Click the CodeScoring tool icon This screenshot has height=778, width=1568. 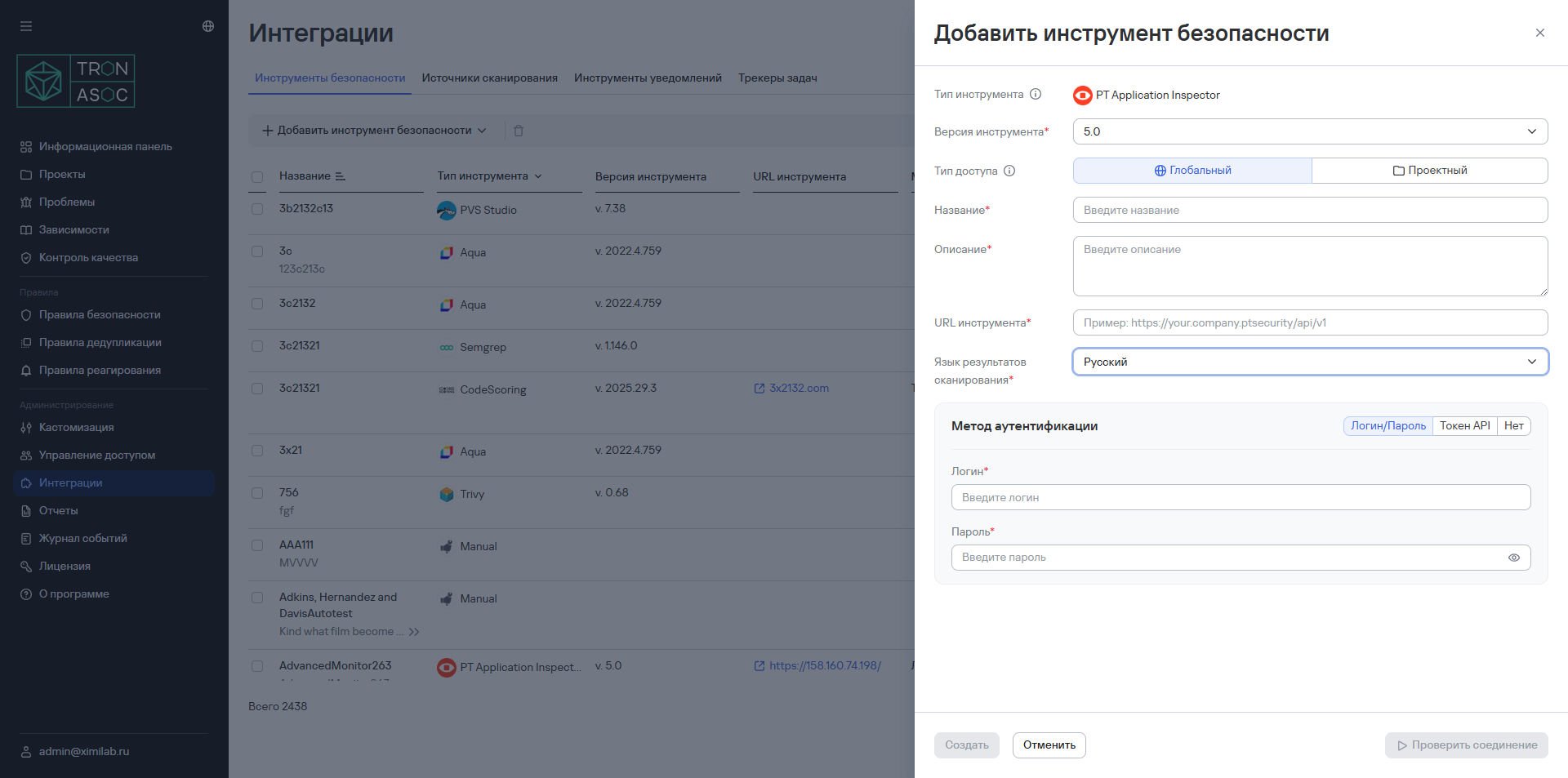(x=447, y=389)
